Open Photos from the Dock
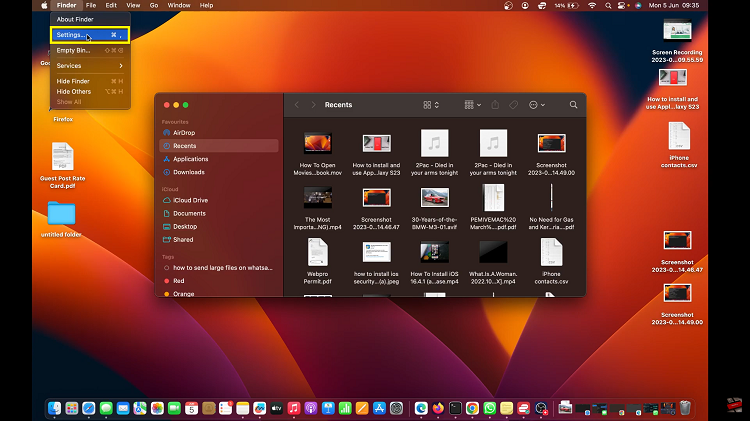The width and height of the screenshot is (750, 421). click(x=157, y=408)
